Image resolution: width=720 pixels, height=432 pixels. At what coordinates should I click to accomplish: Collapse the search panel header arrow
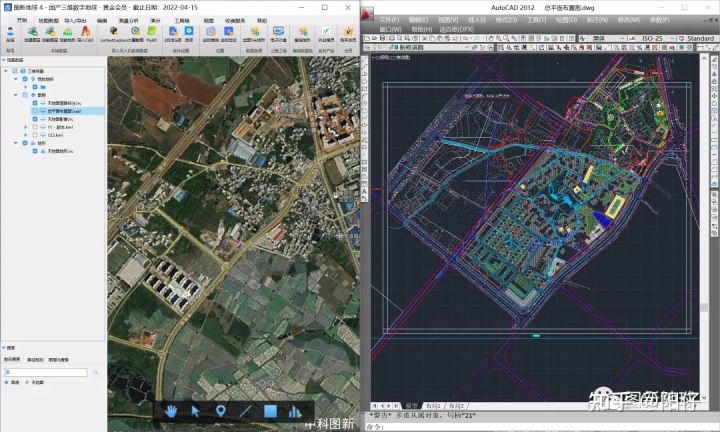[x=4, y=348]
